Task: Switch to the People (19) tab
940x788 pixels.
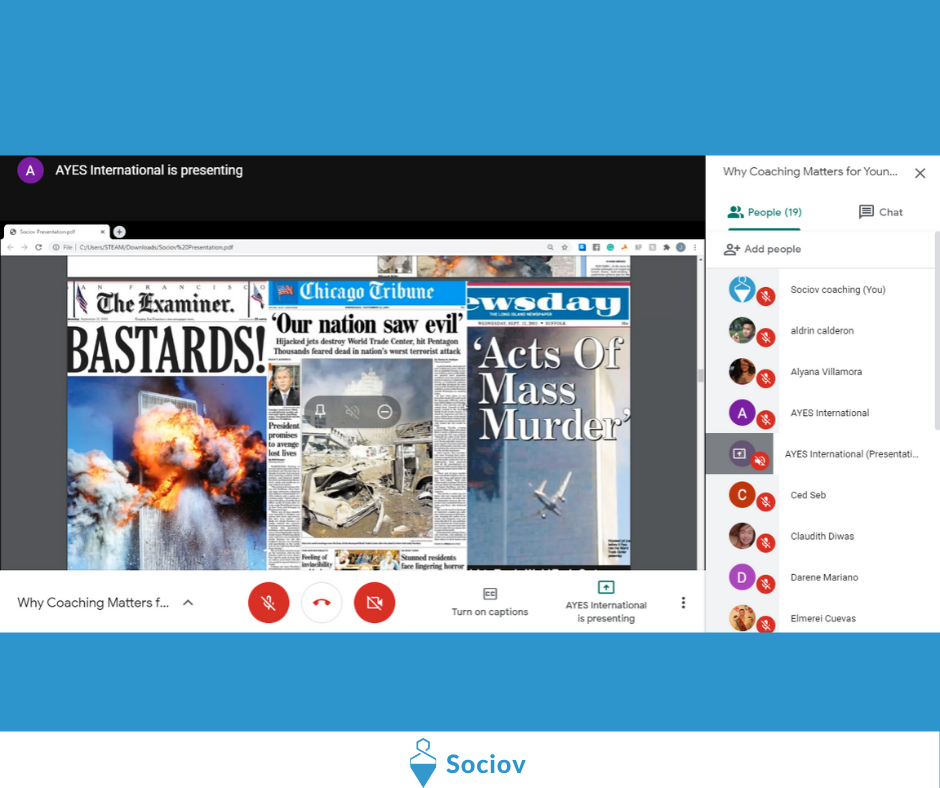Action: [x=764, y=212]
